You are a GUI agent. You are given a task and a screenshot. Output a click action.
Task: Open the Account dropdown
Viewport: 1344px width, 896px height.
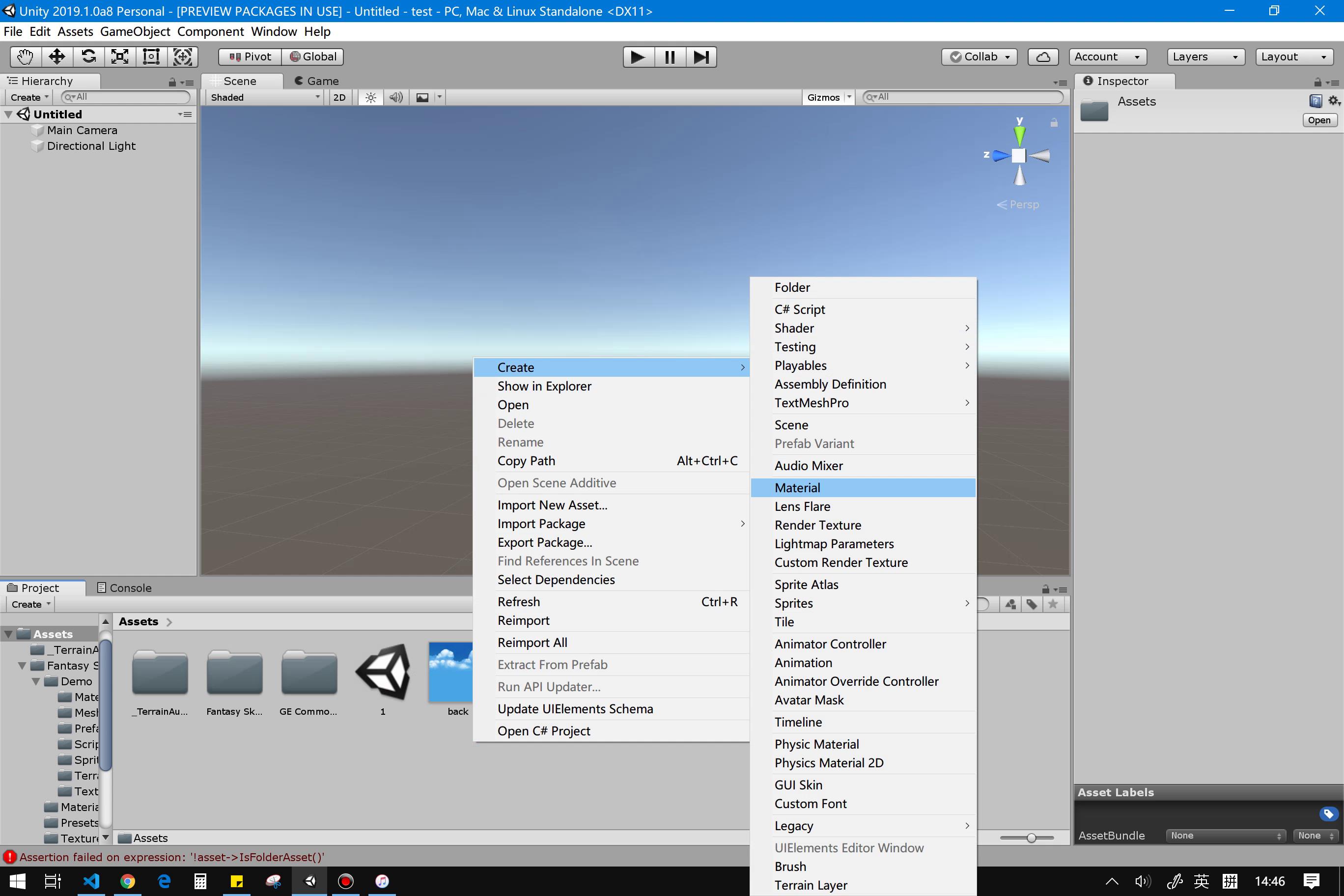click(1107, 56)
